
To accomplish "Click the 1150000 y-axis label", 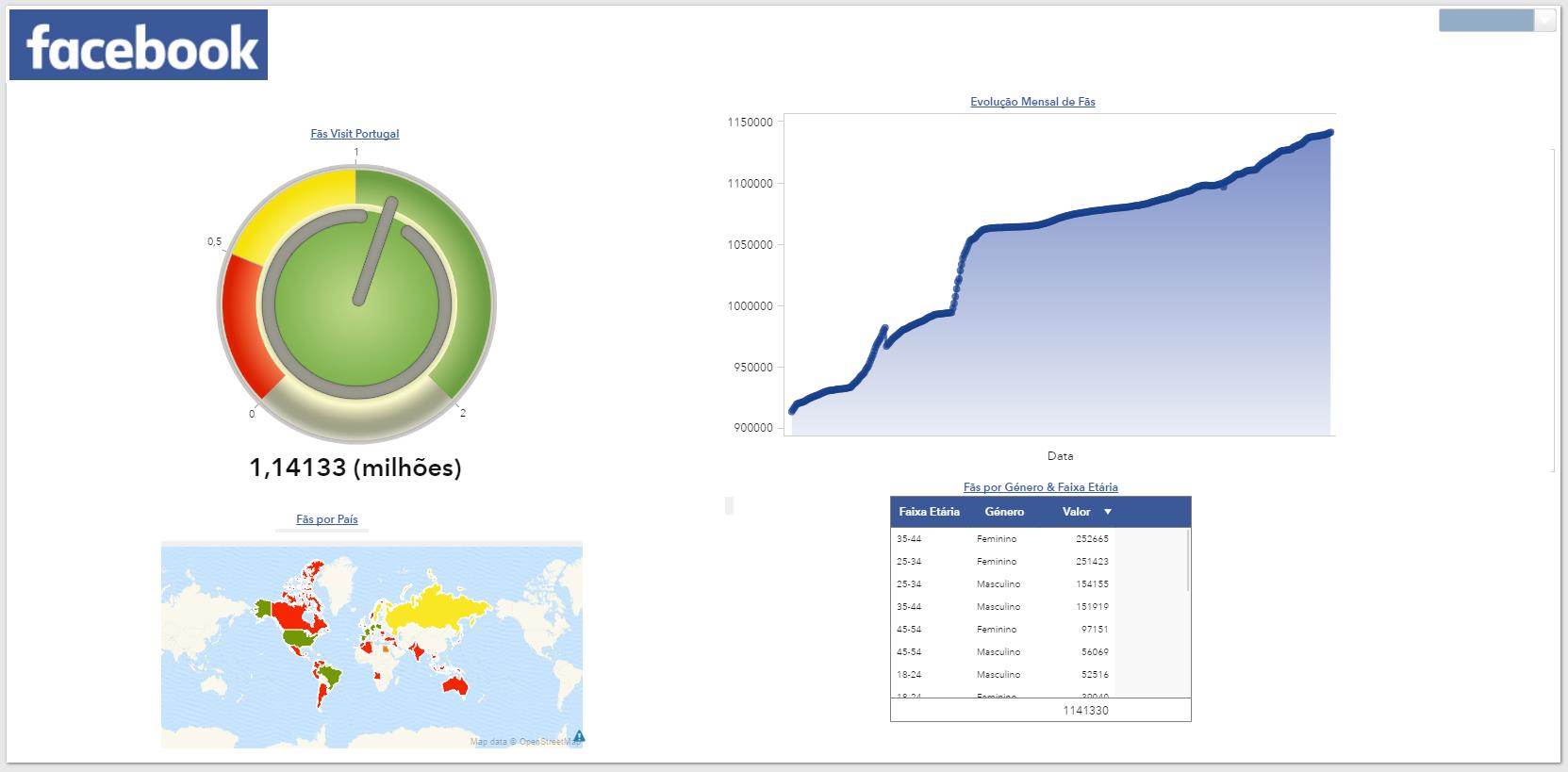I will click(750, 123).
